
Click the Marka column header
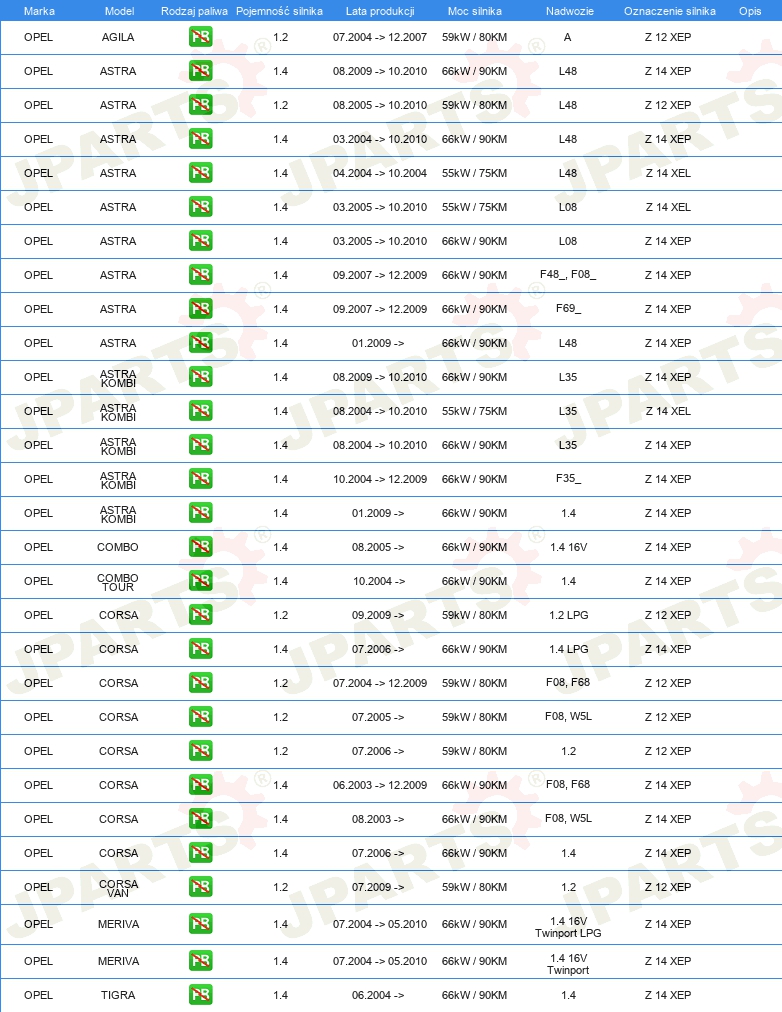[x=39, y=11]
